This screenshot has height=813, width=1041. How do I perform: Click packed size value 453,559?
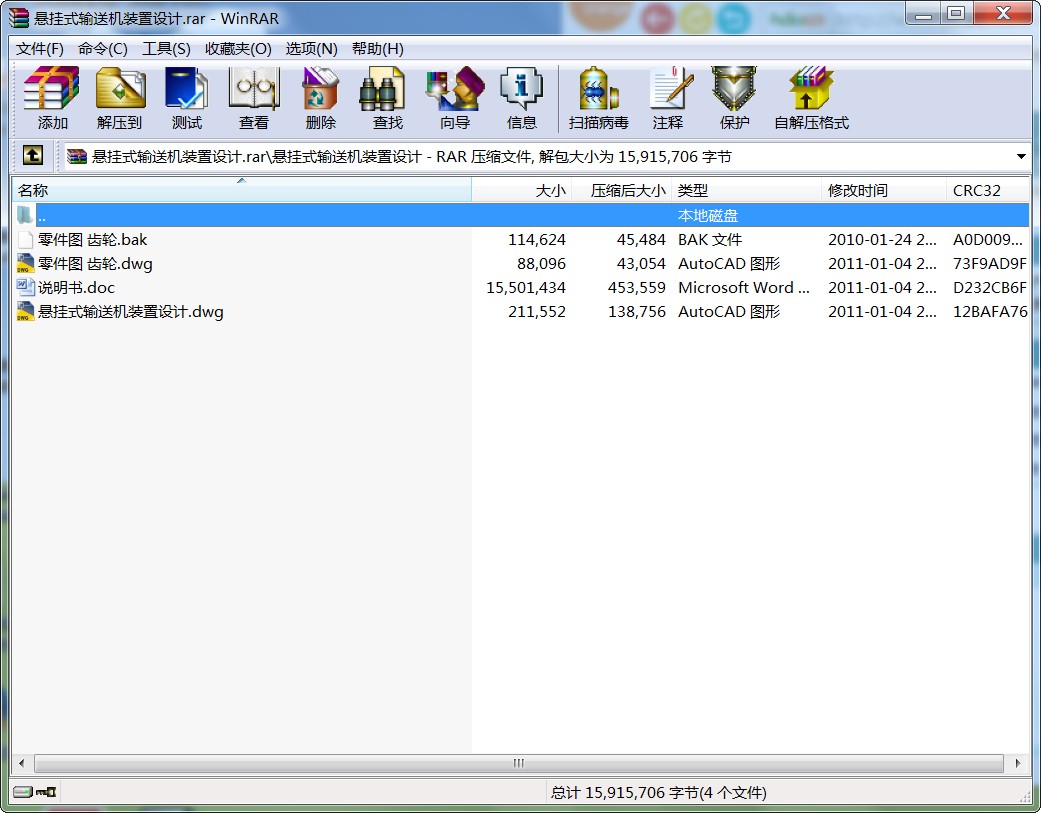(637, 287)
